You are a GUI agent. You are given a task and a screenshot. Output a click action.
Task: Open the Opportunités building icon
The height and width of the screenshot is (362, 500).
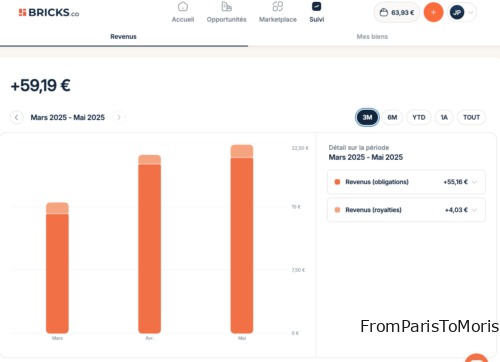click(x=226, y=6)
